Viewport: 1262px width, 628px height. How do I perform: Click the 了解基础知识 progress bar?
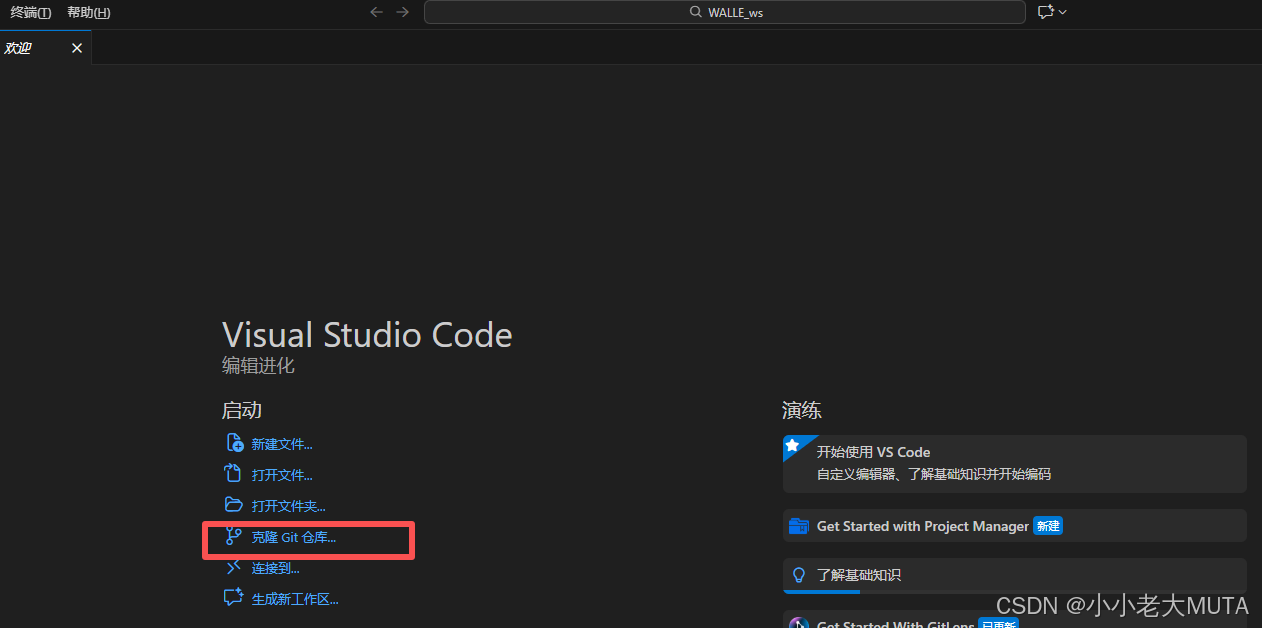pos(1015,591)
